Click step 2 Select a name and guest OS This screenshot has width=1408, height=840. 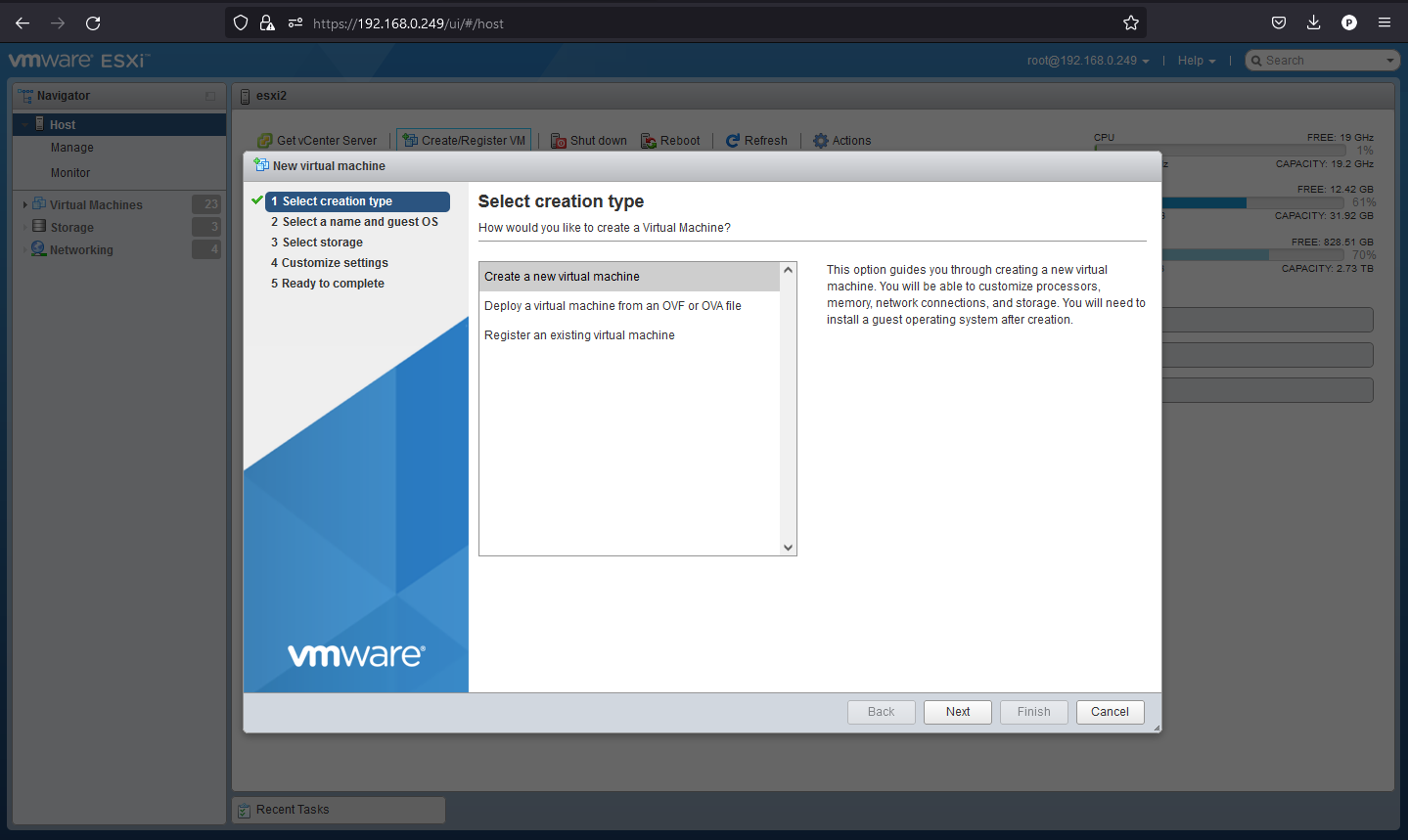click(354, 222)
